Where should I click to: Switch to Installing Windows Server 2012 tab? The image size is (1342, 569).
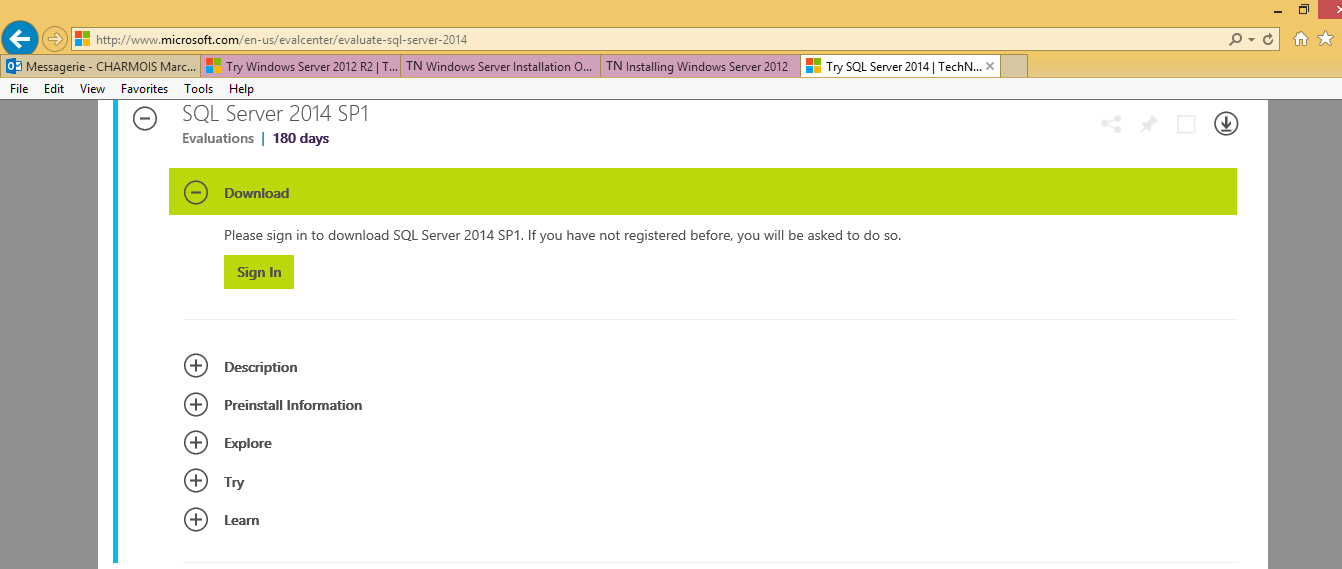click(700, 67)
